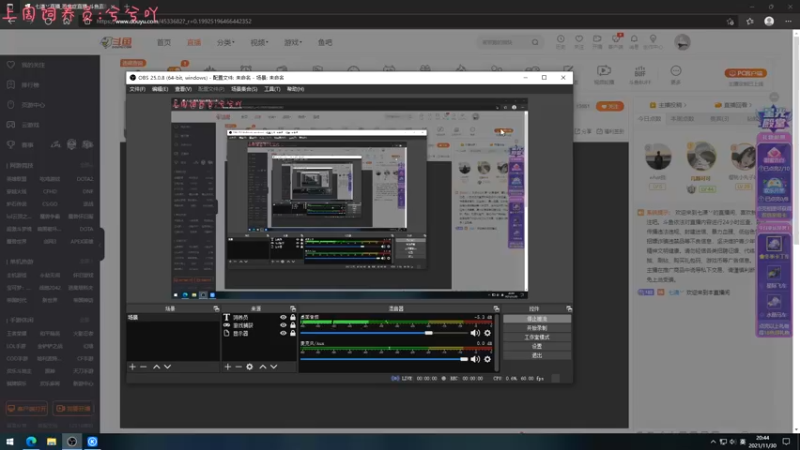Open the OBS 场景集合(S) menu
The height and width of the screenshot is (450, 800).
coord(244,89)
